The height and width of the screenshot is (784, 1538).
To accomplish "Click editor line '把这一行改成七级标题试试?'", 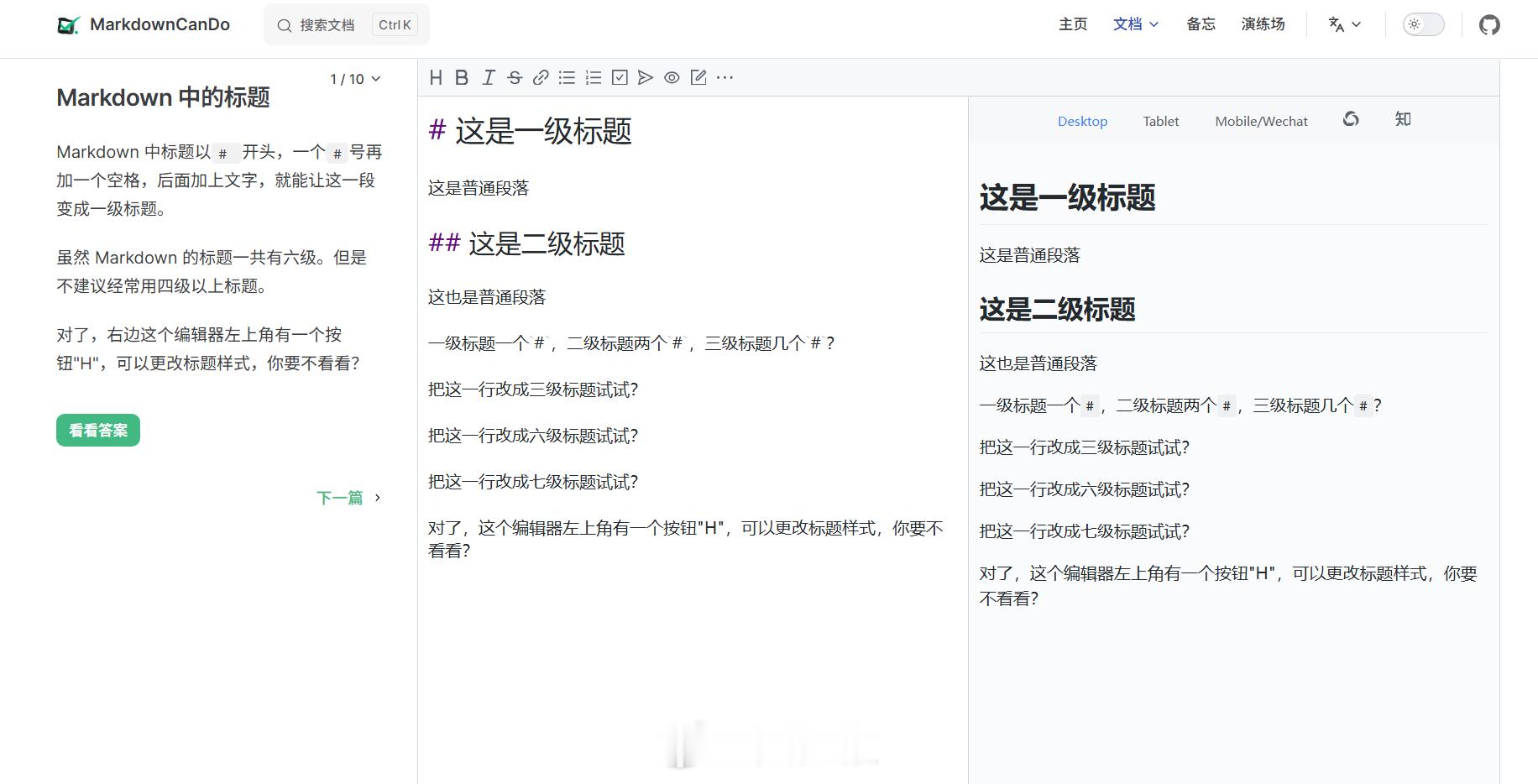I will click(x=533, y=482).
